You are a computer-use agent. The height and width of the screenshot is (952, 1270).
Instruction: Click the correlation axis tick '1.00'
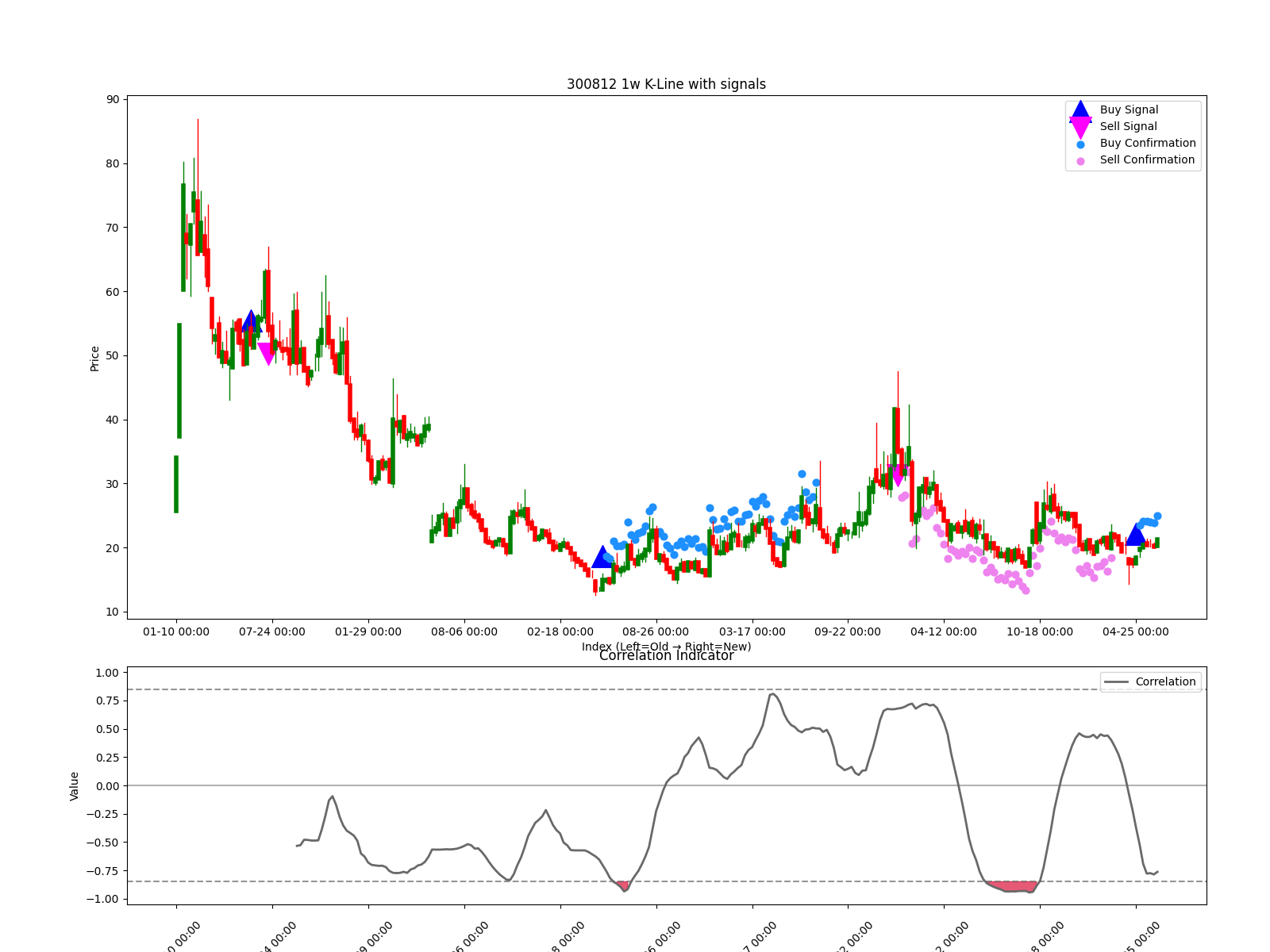point(107,673)
